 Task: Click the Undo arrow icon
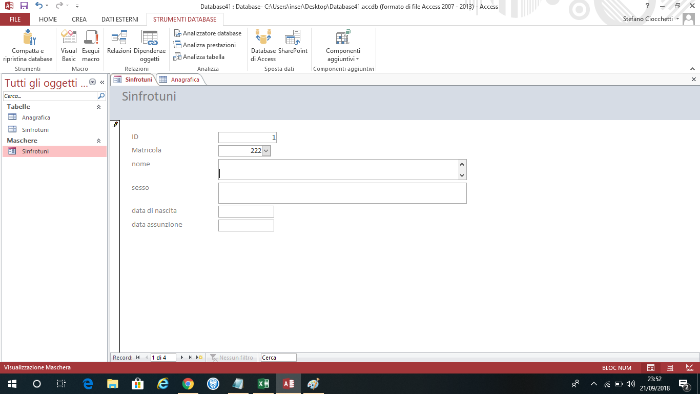tap(39, 6)
